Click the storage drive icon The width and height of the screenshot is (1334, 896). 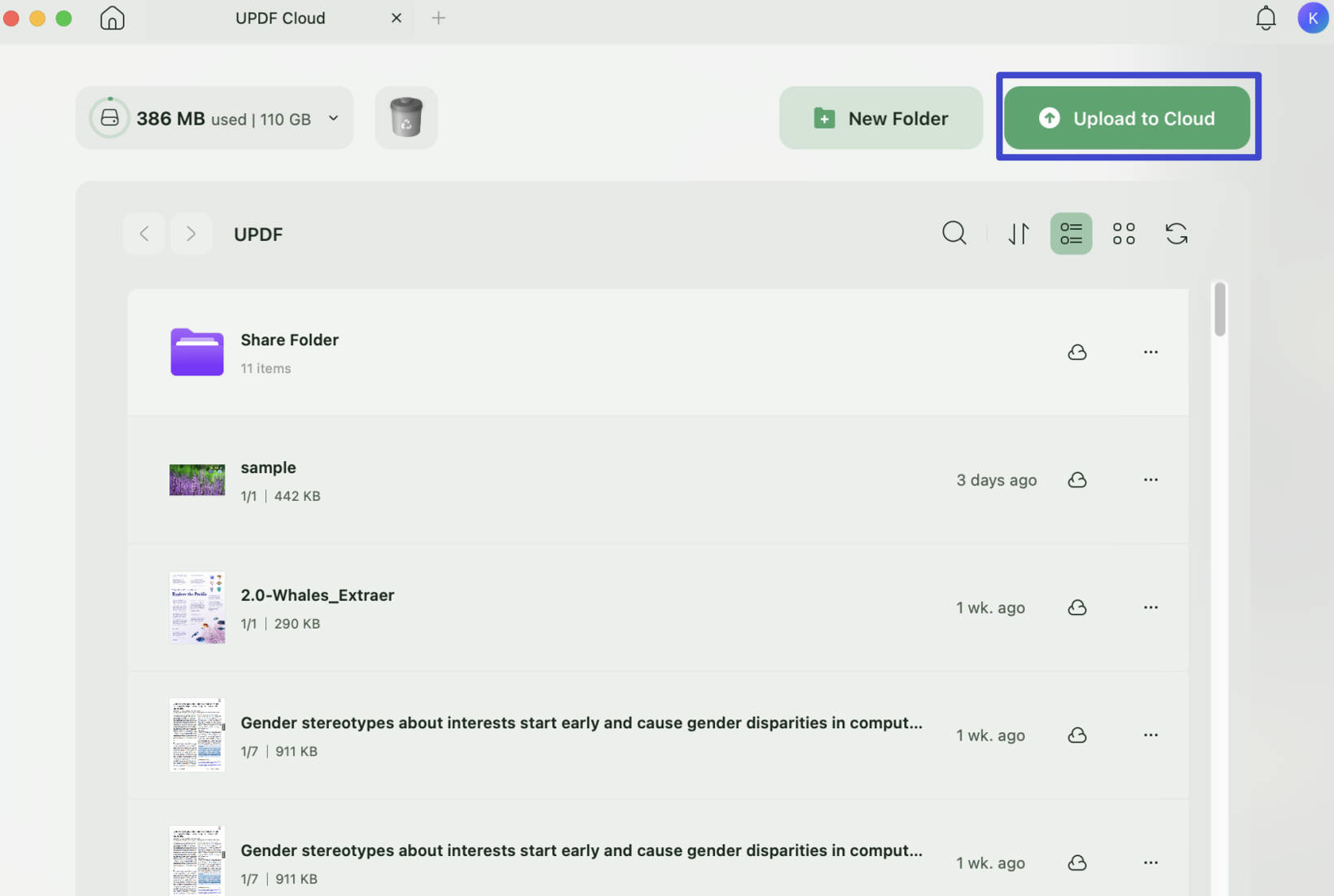[110, 118]
